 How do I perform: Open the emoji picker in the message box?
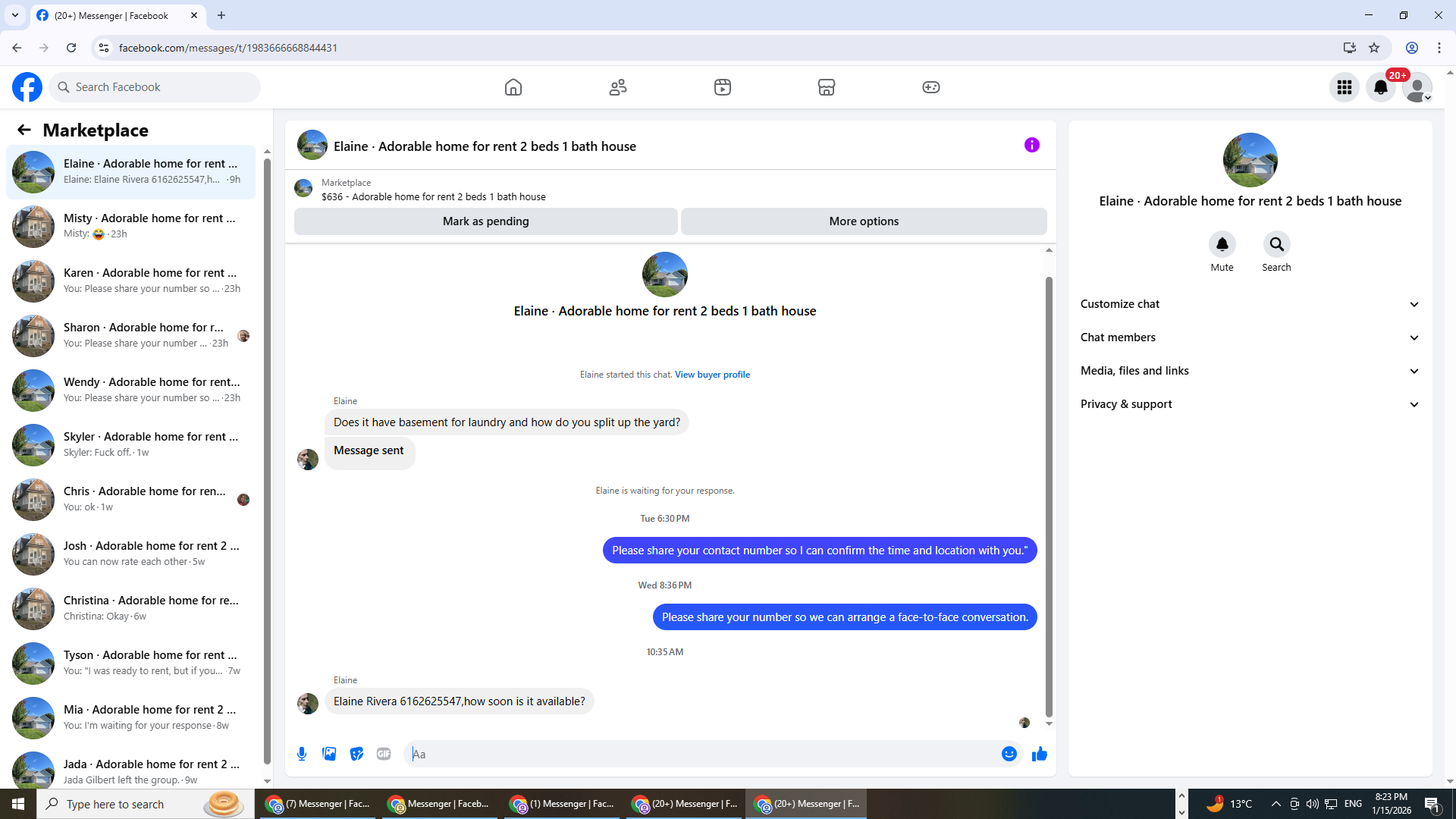[1009, 754]
